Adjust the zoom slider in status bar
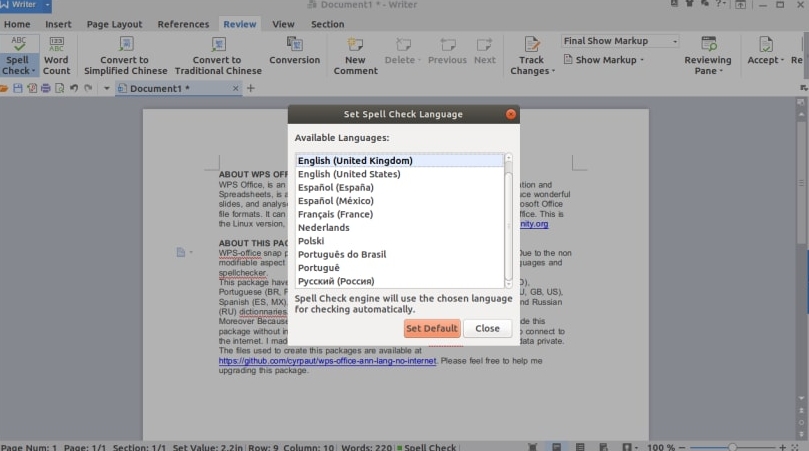The height and width of the screenshot is (451, 809). point(732,446)
